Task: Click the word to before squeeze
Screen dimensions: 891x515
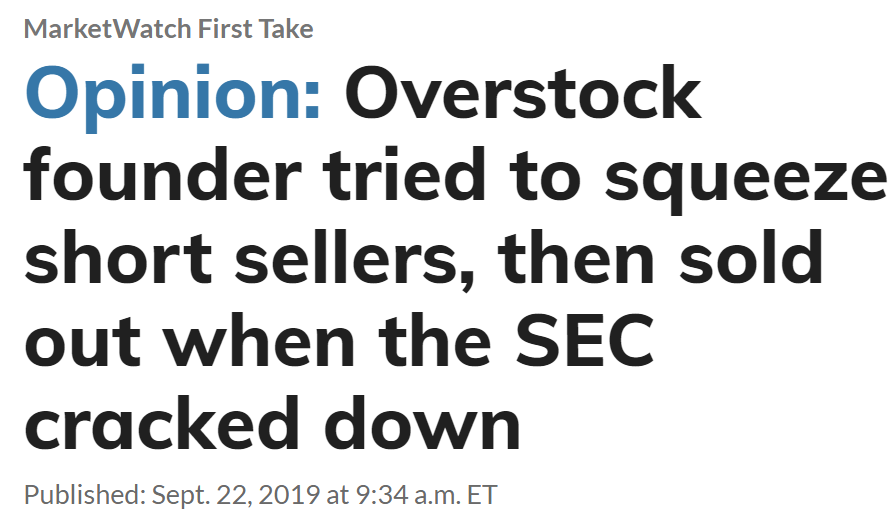Action: (546, 176)
